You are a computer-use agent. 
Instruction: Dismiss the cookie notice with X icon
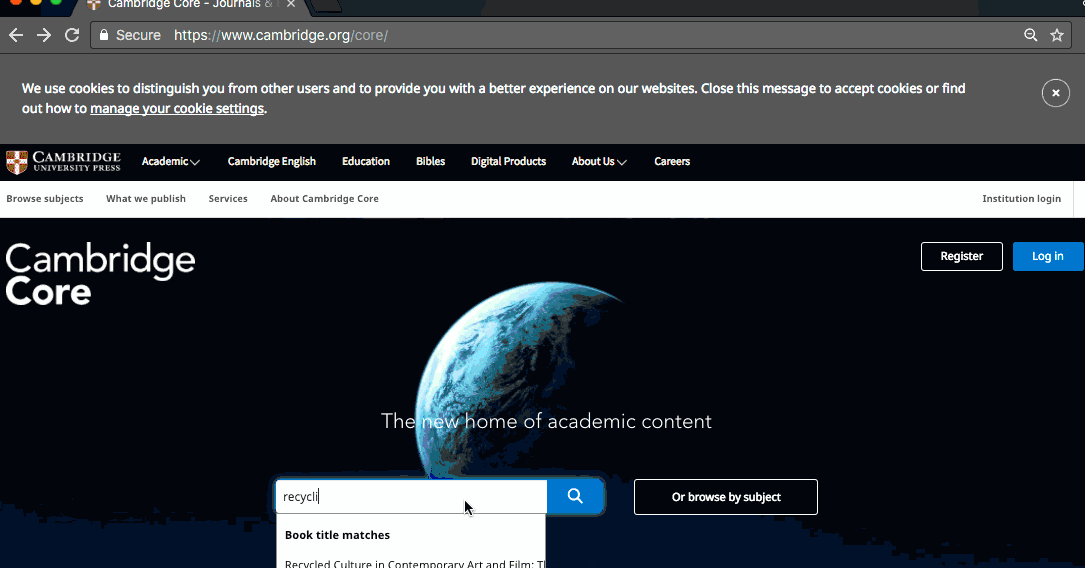1055,93
